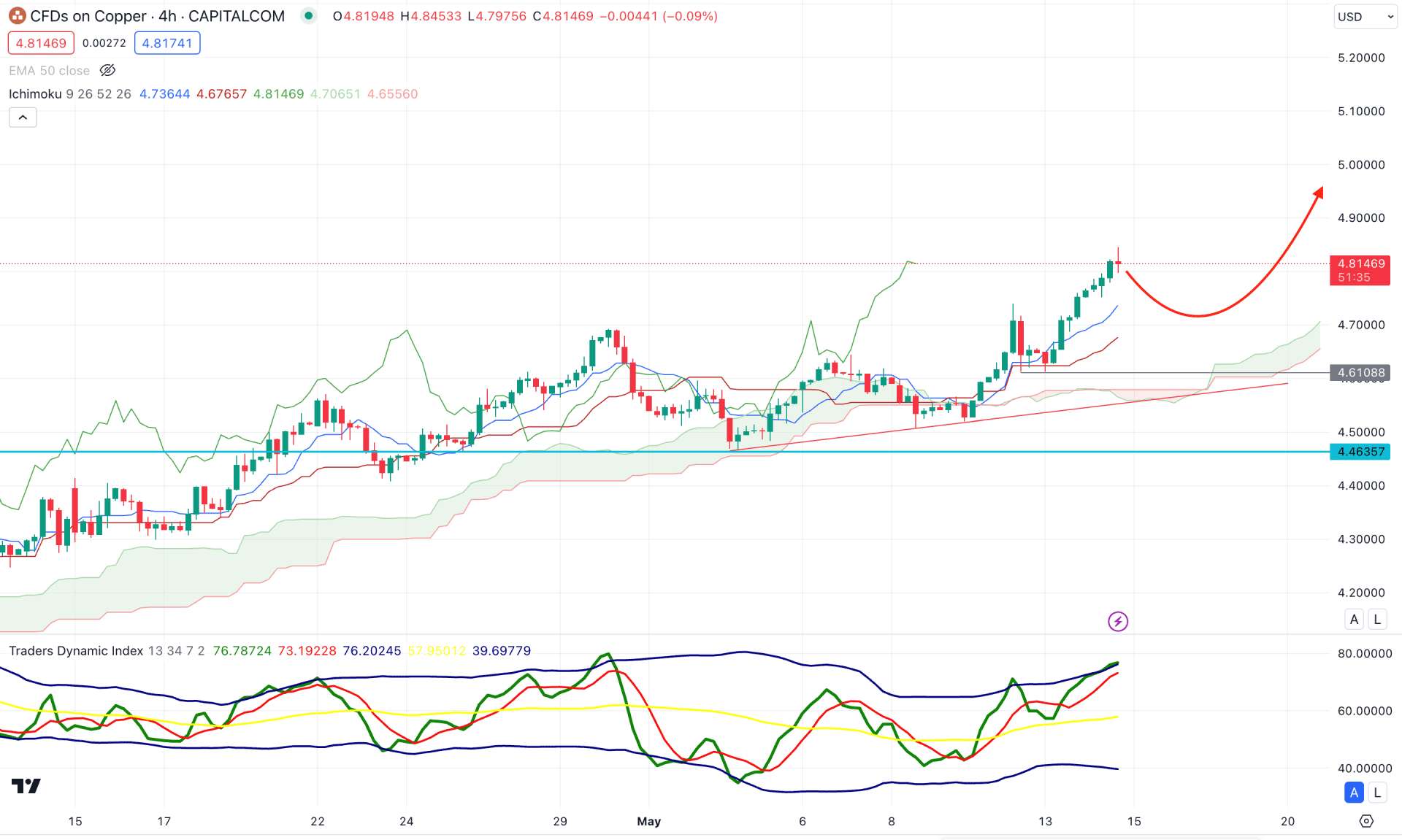The width and height of the screenshot is (1402, 840).
Task: Select the EMA 50 close legend label
Action: pos(49,71)
